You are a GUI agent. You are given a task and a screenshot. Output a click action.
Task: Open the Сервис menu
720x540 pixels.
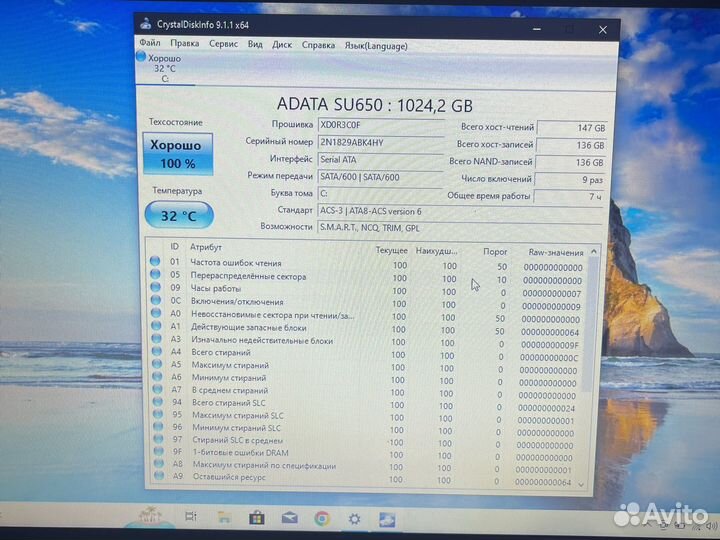click(x=223, y=44)
